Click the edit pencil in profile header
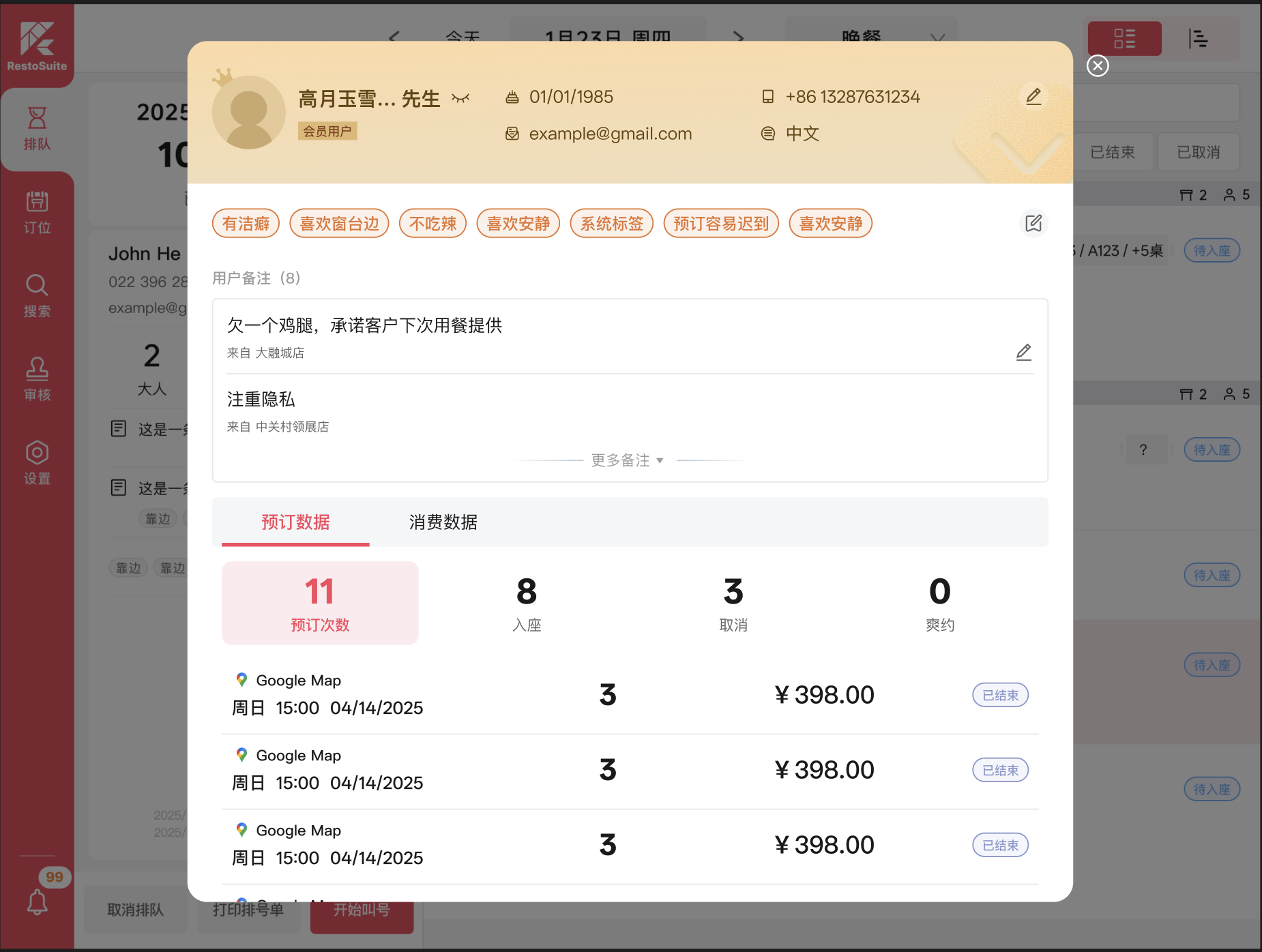The height and width of the screenshot is (952, 1262). 1033,97
